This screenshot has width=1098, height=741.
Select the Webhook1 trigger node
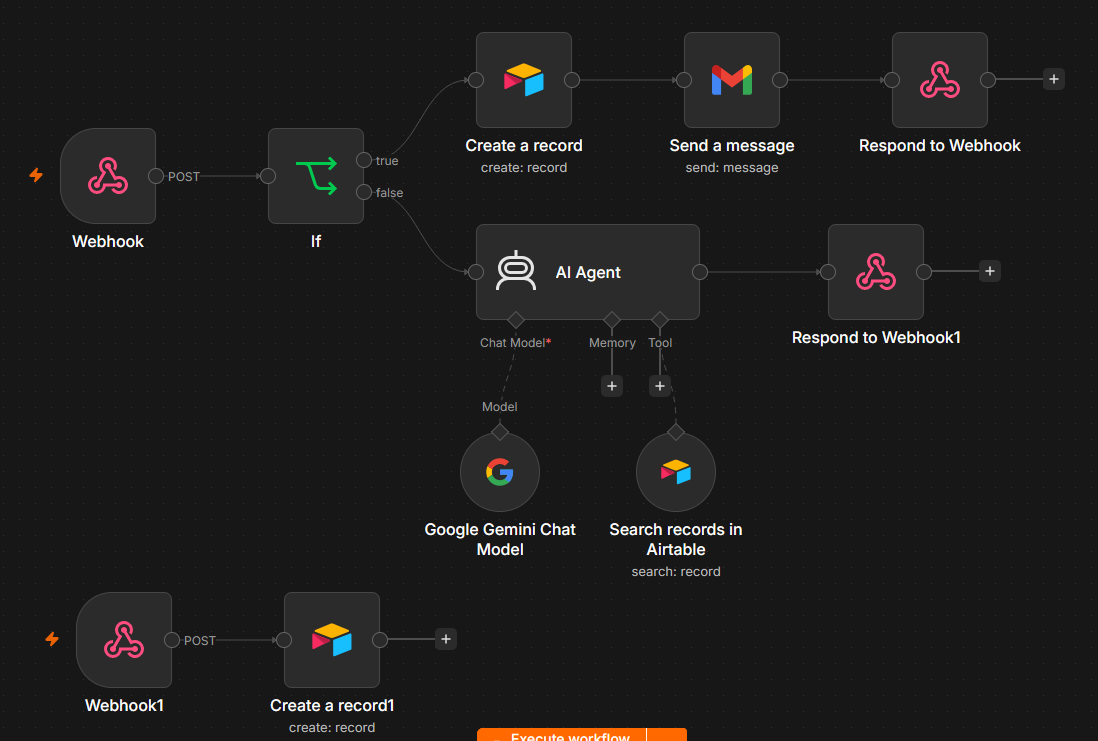(x=124, y=639)
